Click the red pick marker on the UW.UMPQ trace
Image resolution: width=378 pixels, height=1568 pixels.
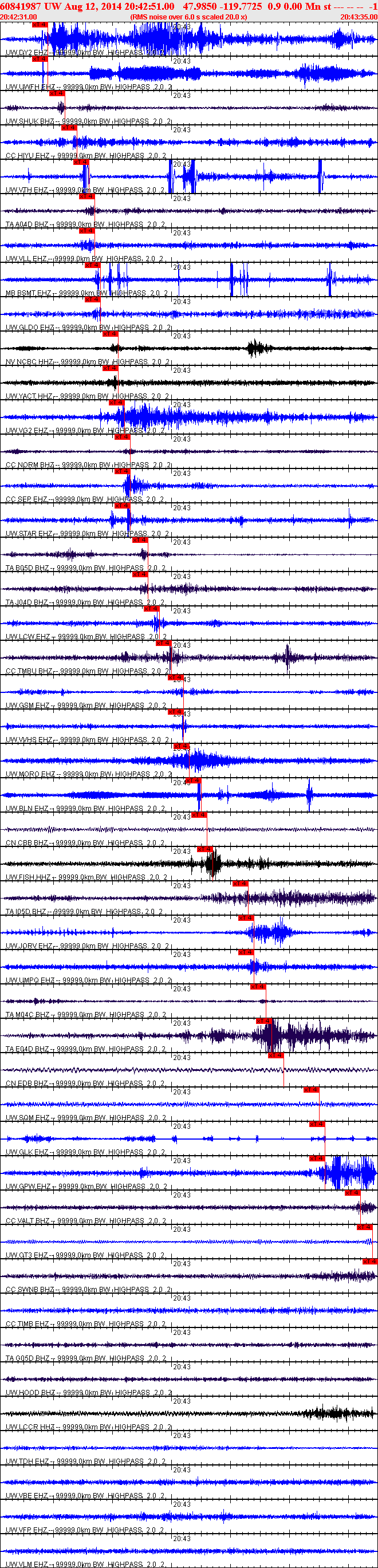click(246, 952)
